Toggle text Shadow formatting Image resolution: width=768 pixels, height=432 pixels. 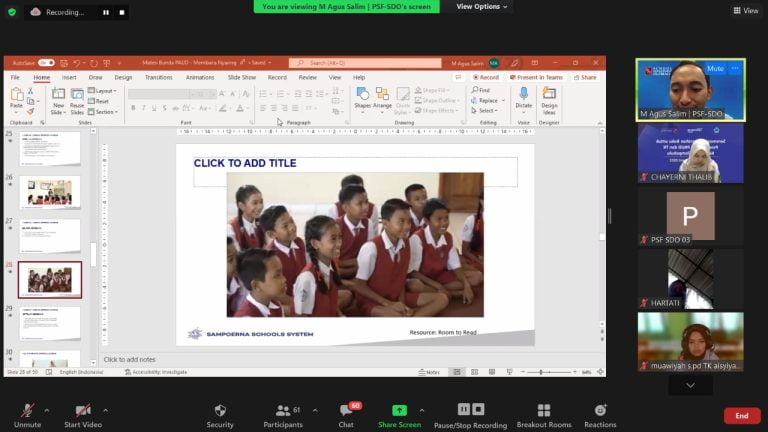[165, 108]
